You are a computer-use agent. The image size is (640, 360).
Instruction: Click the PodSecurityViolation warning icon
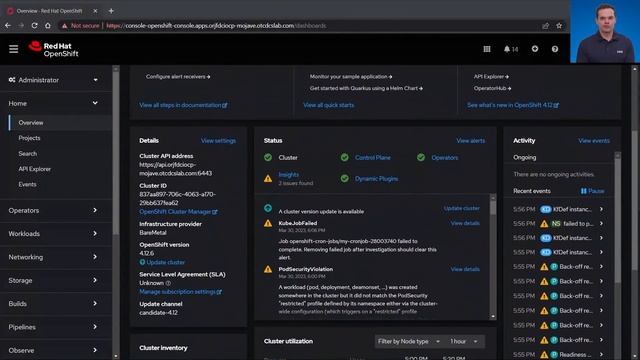[268, 269]
